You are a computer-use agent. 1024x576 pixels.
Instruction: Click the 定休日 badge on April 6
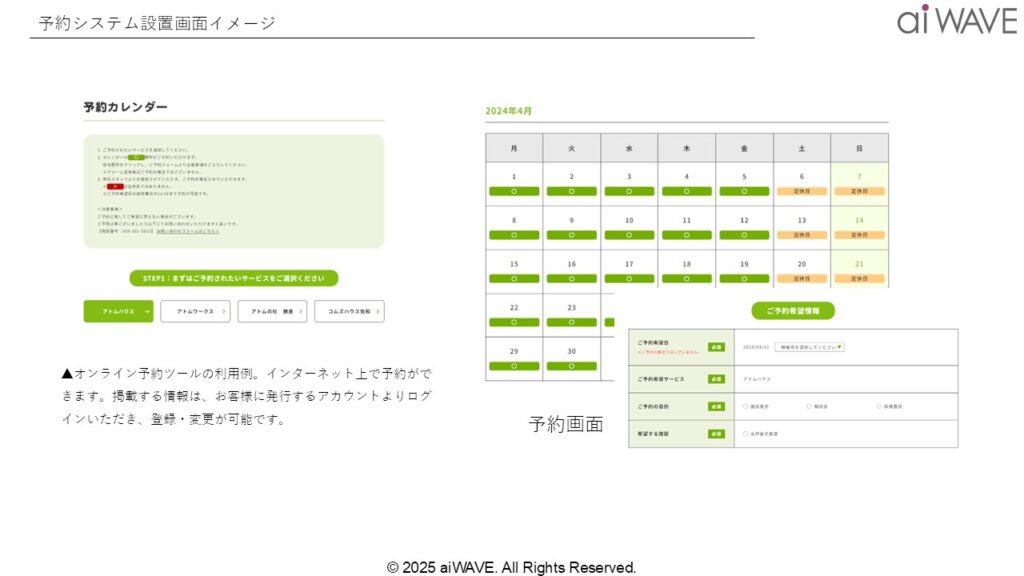(x=801, y=190)
